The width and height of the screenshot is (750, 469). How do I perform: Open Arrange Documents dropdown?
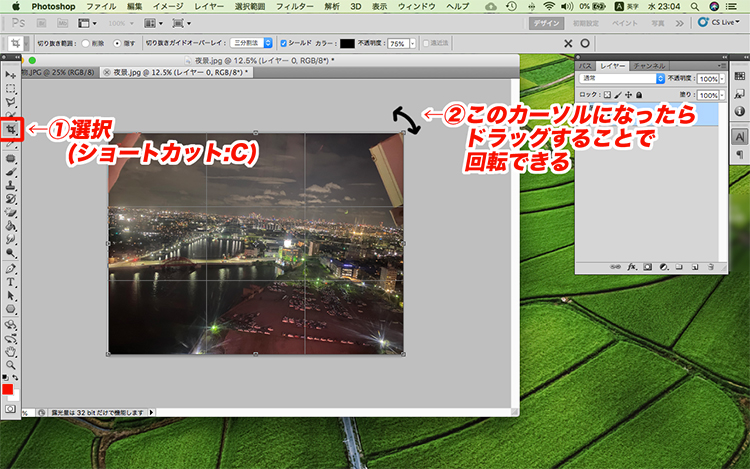pos(154,23)
